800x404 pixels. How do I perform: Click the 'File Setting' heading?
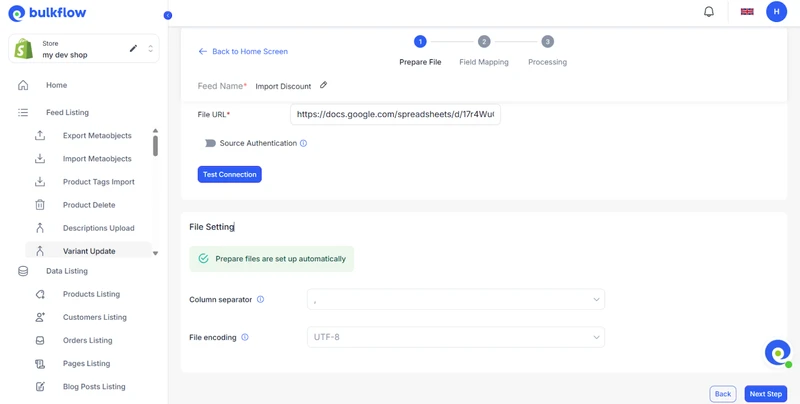pos(212,227)
